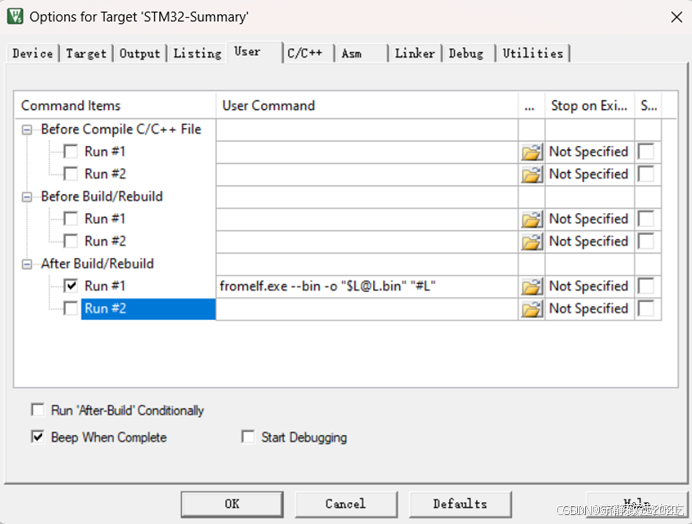Enable After Build/Rebuild Run #2 checkbox
The width and height of the screenshot is (692, 524).
click(x=71, y=308)
